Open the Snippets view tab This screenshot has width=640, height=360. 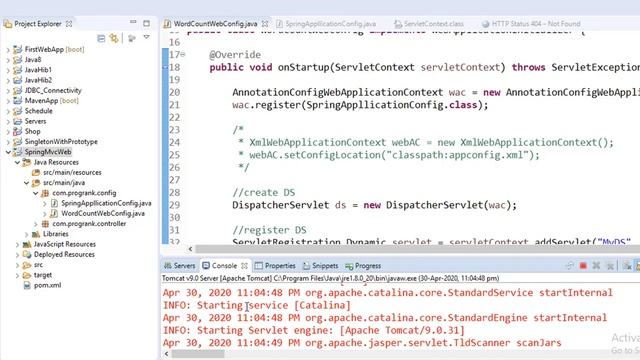pyautogui.click(x=325, y=266)
